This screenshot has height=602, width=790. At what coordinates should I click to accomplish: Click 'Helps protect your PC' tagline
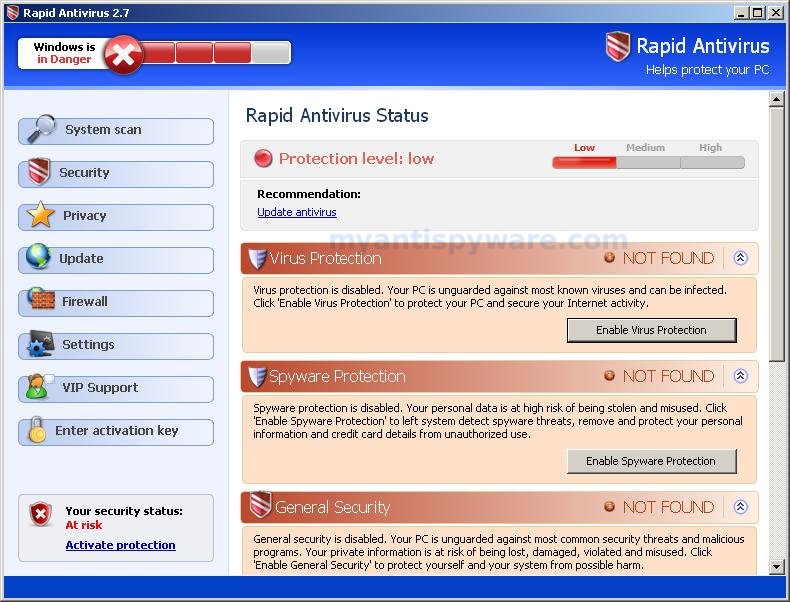707,70
